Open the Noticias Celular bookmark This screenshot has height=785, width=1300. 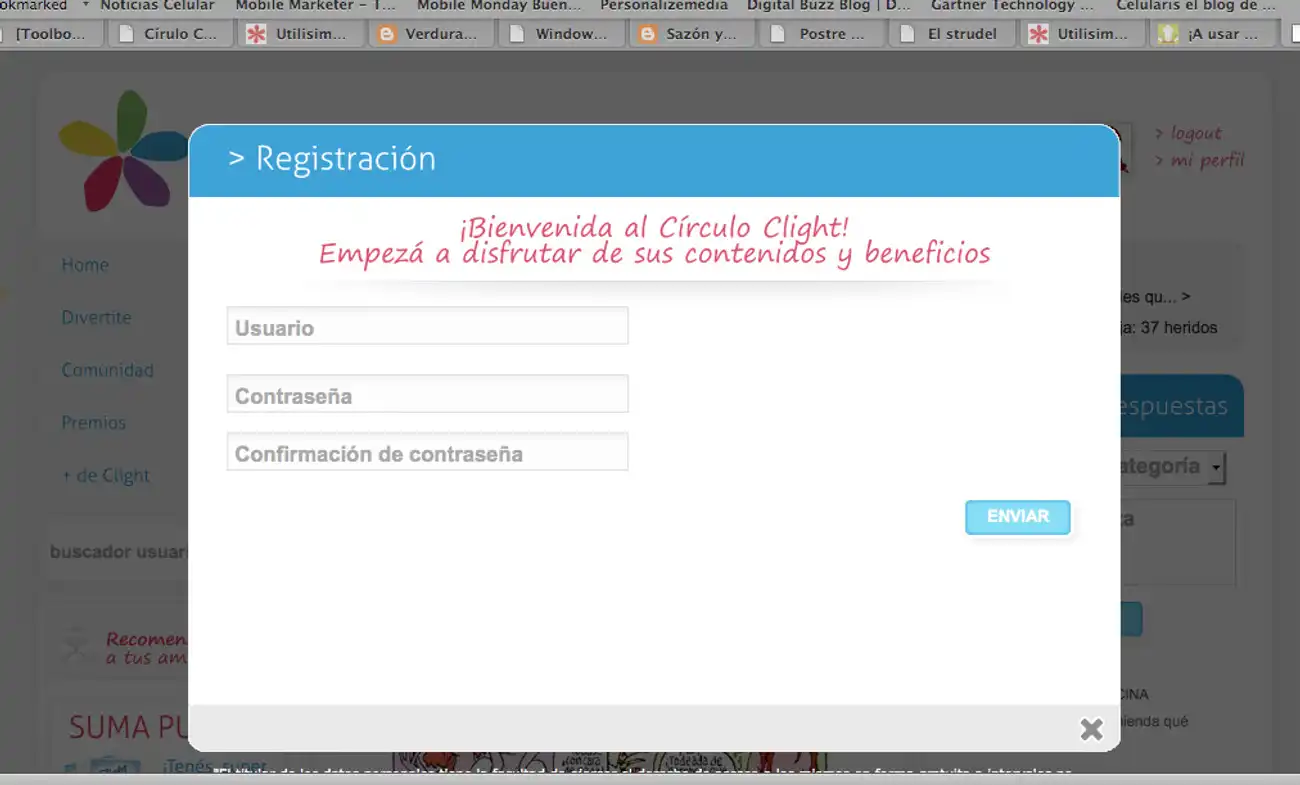(157, 6)
